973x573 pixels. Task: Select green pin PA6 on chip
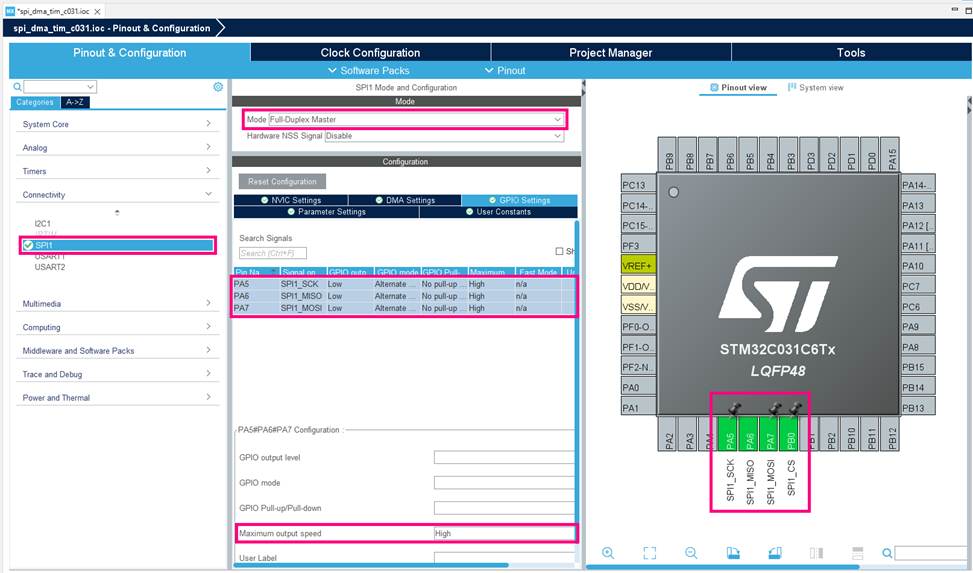pyautogui.click(x=750, y=433)
